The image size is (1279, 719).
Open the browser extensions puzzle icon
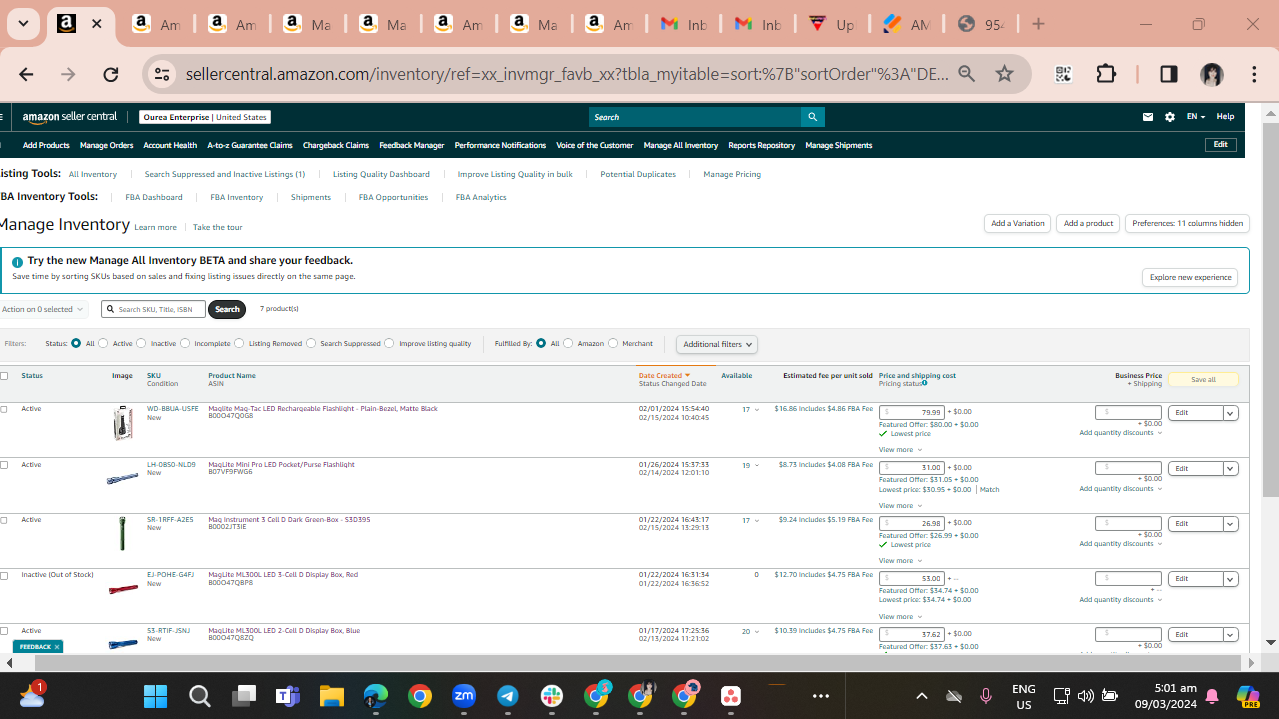1106,74
